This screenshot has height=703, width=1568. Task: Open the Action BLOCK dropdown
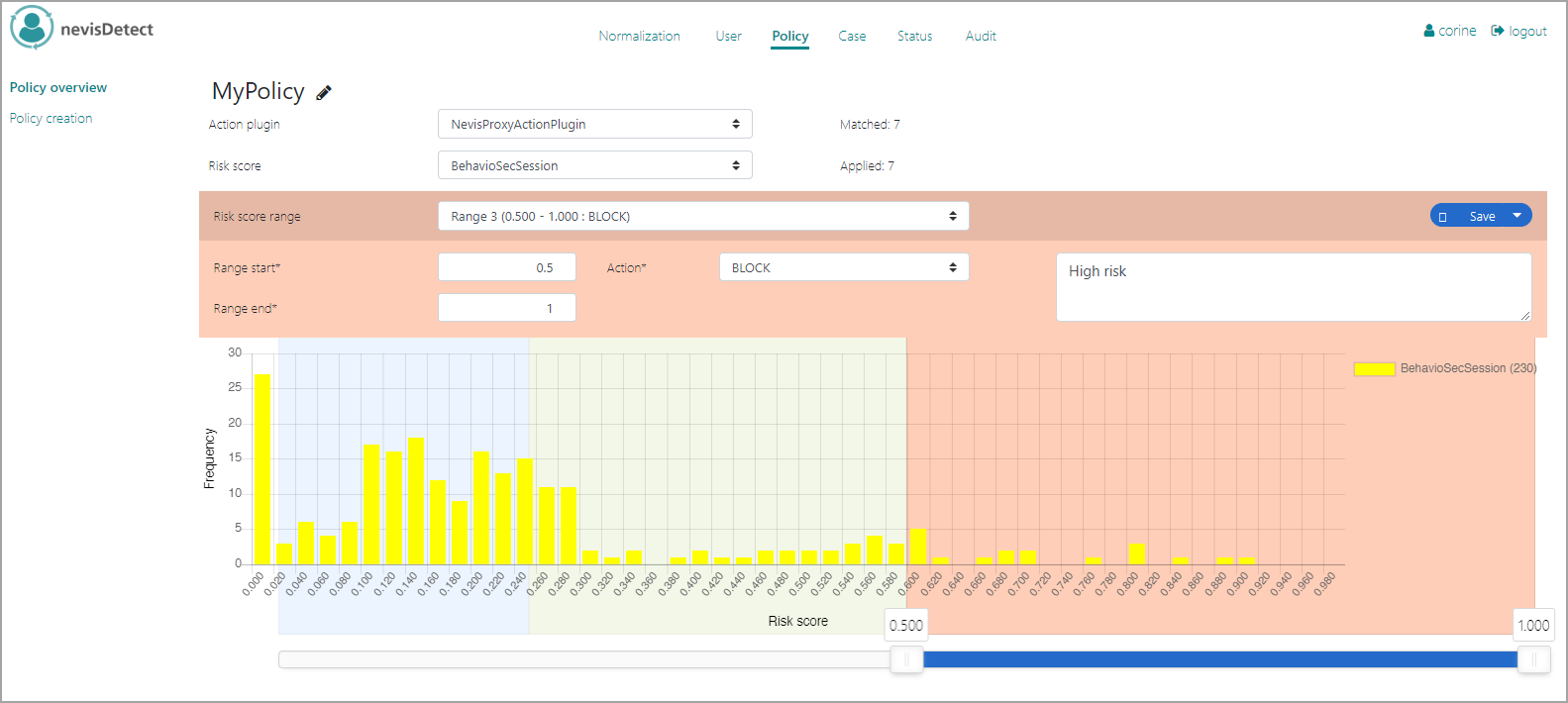click(x=843, y=267)
